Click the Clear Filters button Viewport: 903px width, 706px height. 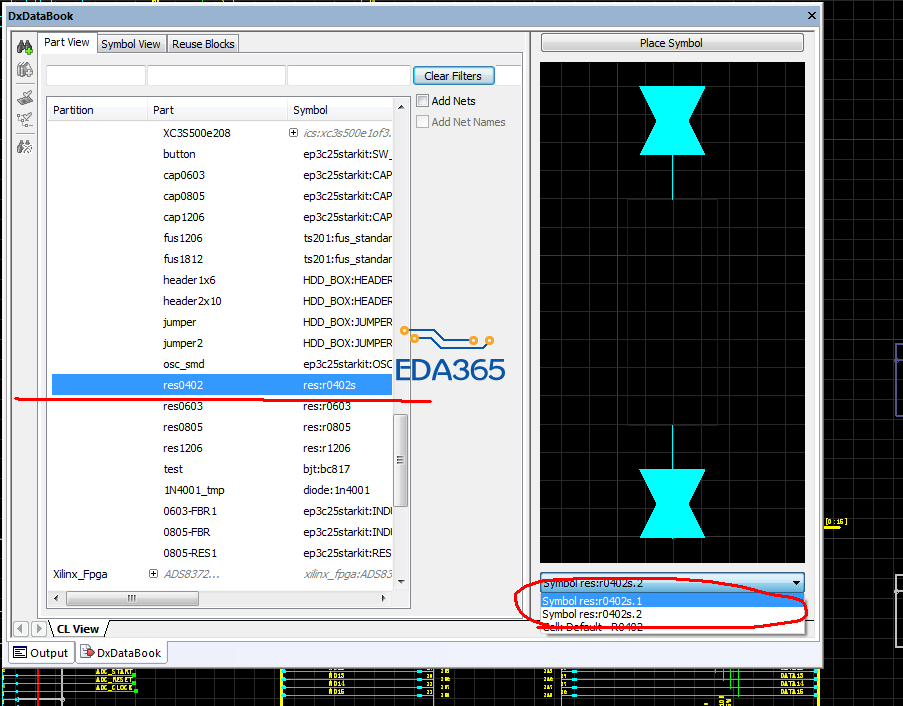point(453,76)
